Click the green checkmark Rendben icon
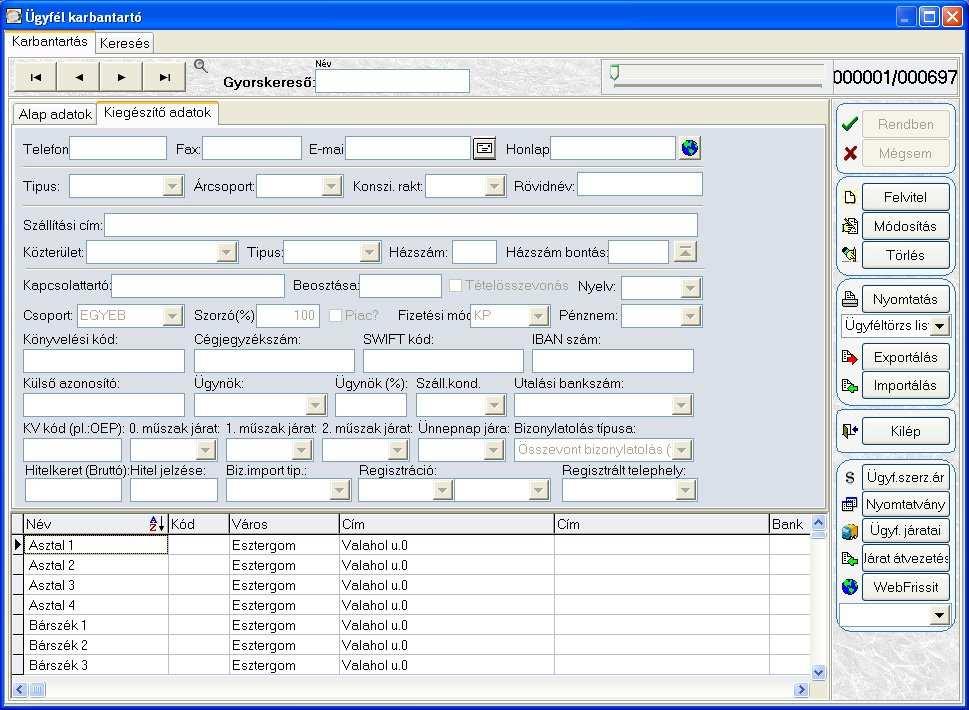Screen dimensions: 969x710 (850, 124)
